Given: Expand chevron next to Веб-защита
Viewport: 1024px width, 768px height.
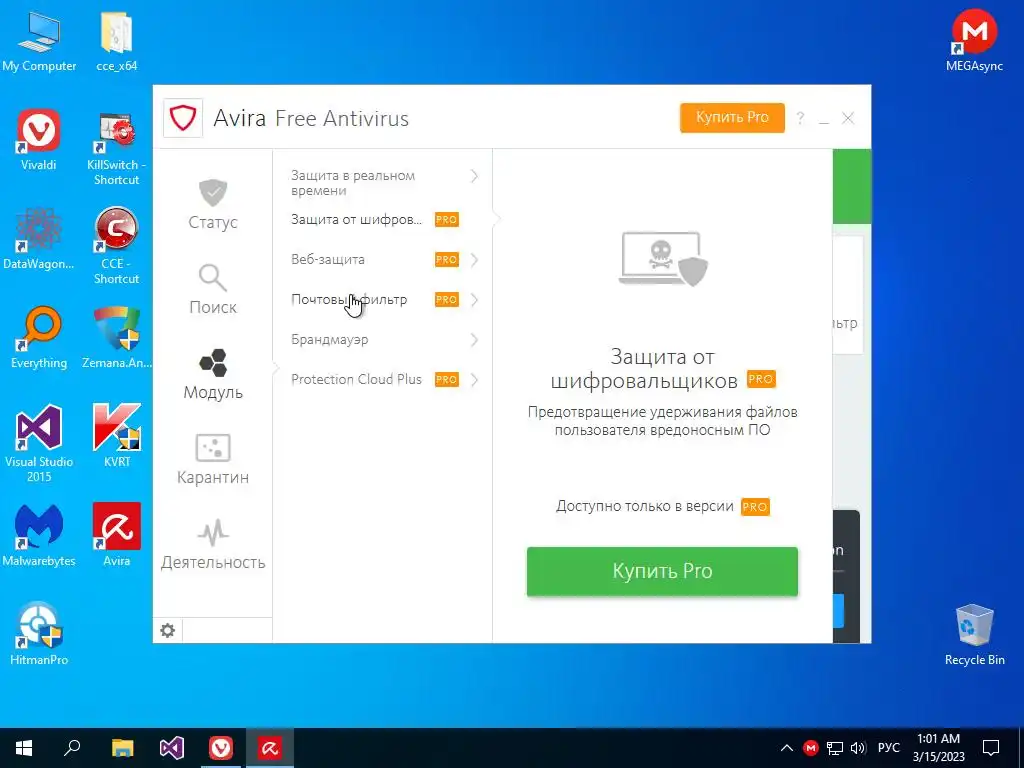Looking at the screenshot, I should point(475,260).
